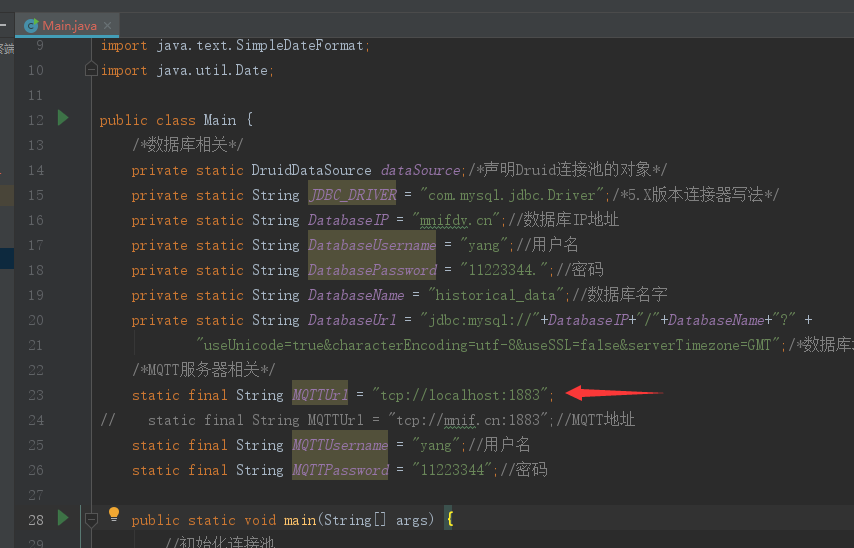Click java.util.Date import on line 10

[x=212, y=70]
